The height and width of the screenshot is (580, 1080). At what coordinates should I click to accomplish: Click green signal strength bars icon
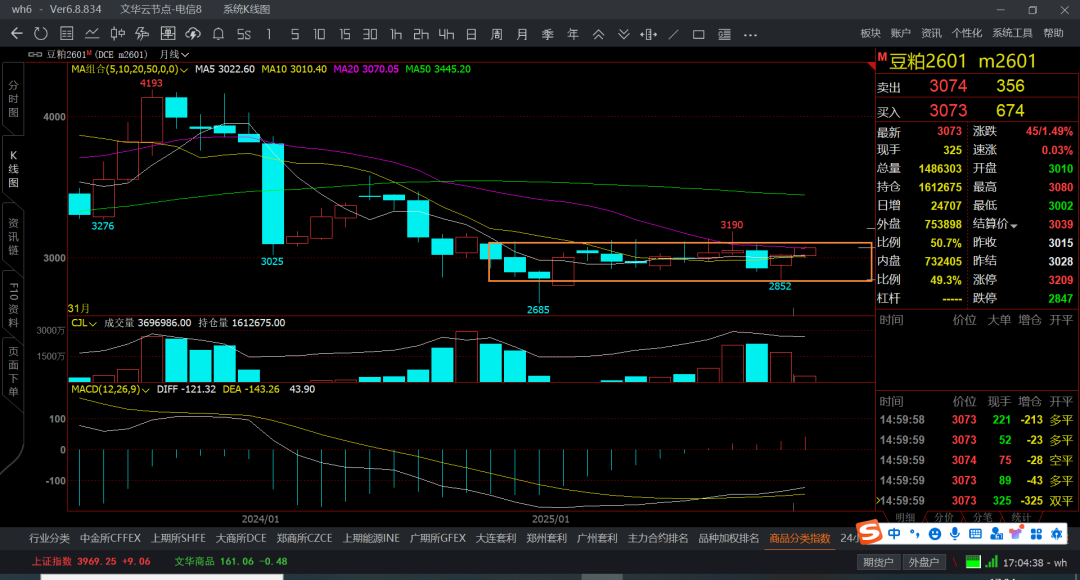click(x=991, y=562)
